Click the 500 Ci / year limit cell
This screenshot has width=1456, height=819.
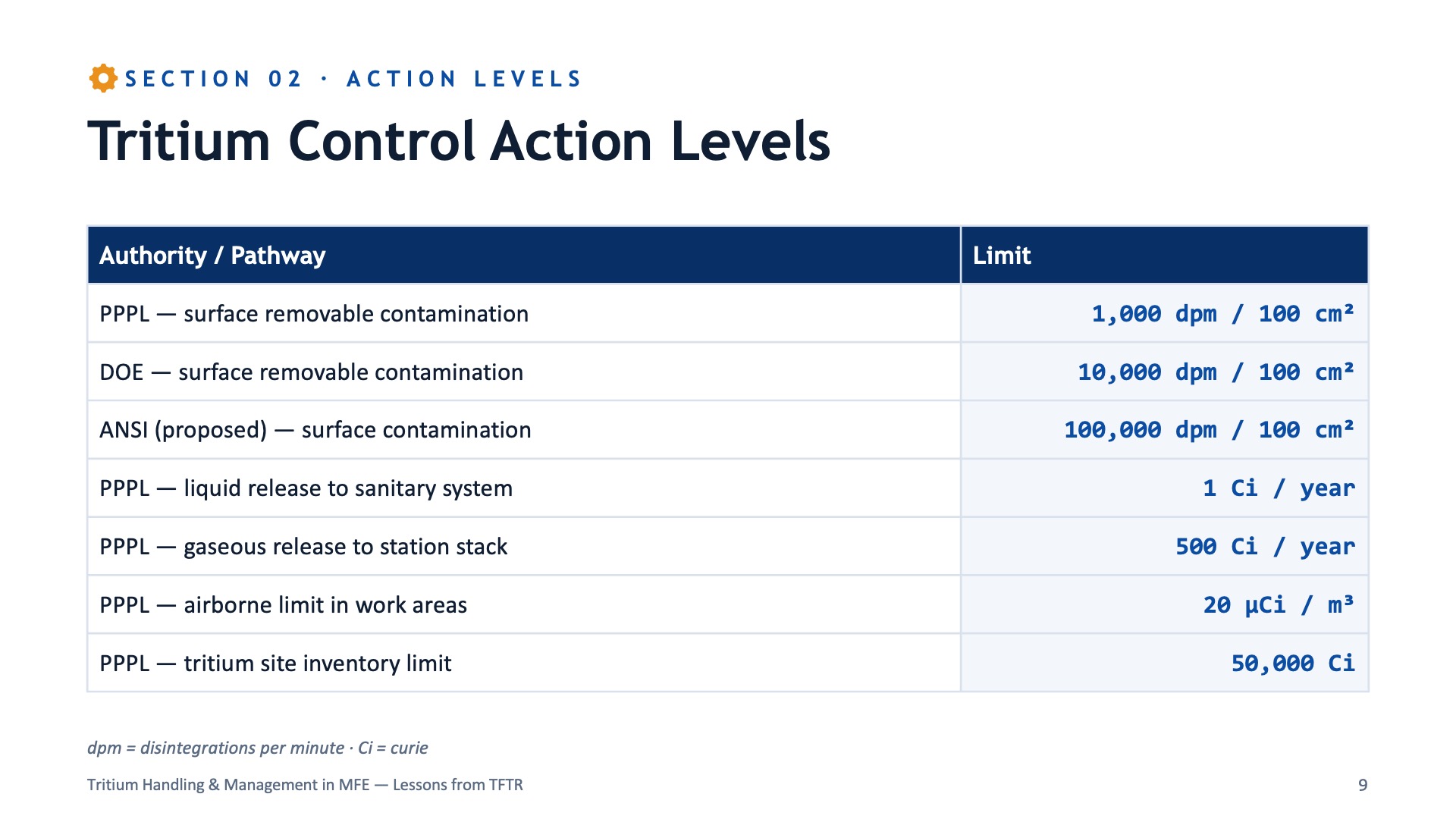pyautogui.click(x=1165, y=547)
